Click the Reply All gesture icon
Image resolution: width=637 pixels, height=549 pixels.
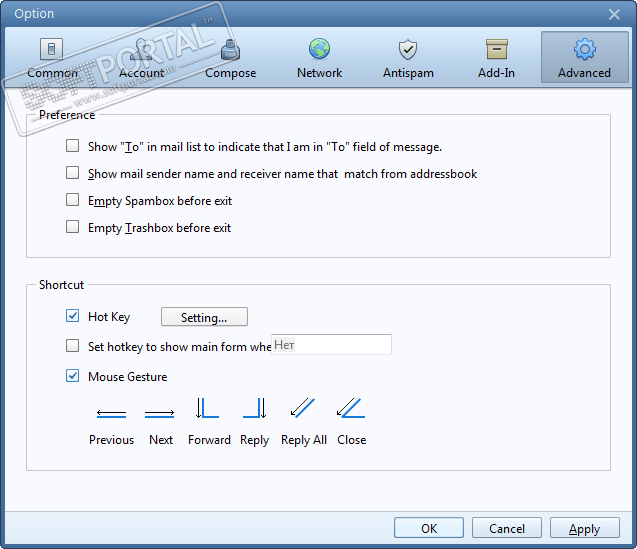[303, 408]
